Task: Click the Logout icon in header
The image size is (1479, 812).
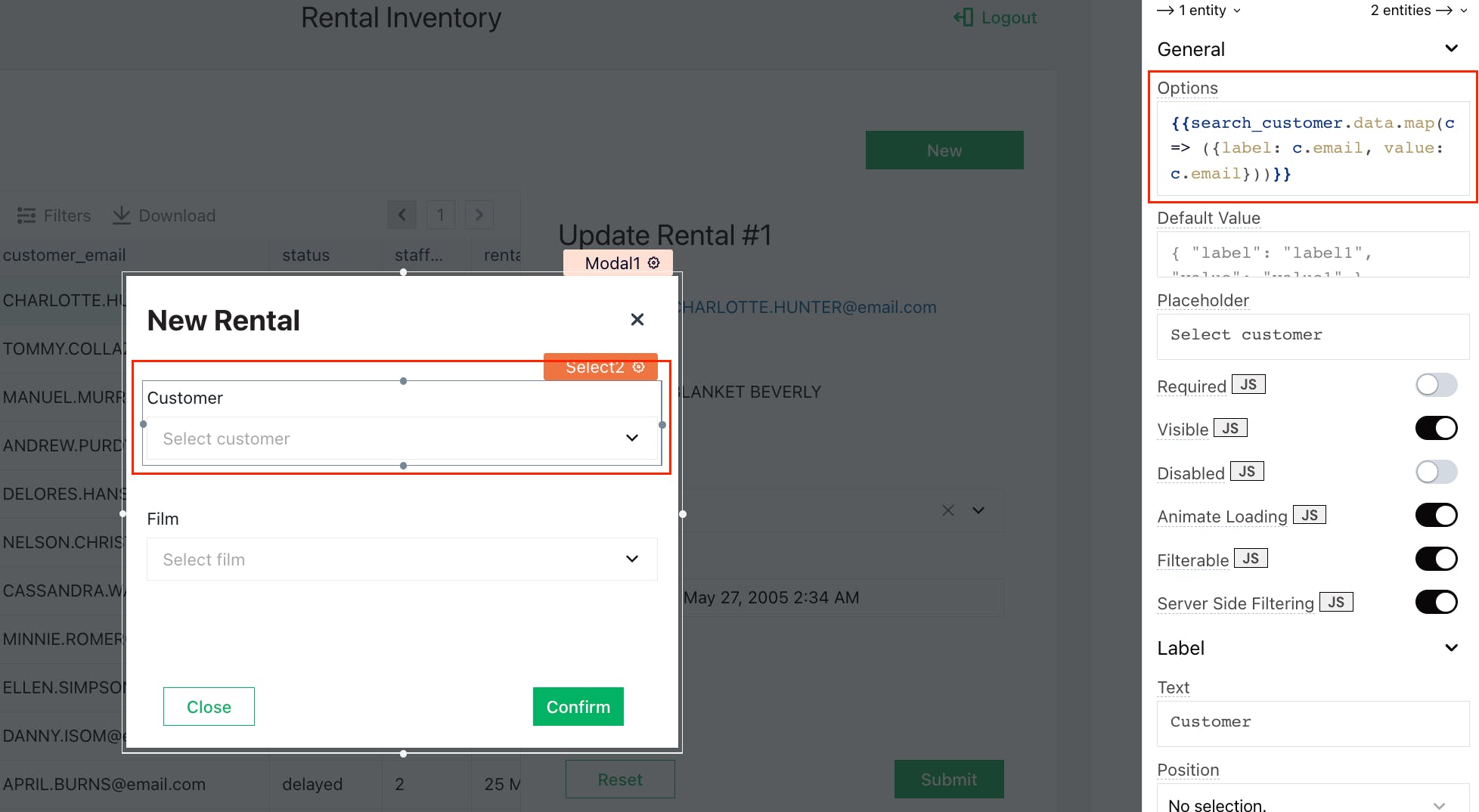Action: click(963, 17)
